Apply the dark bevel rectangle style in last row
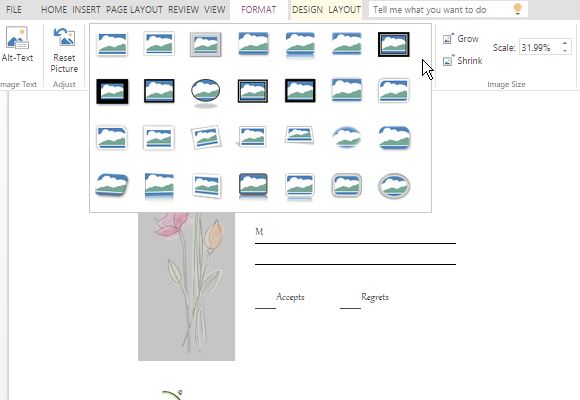 pyautogui.click(x=253, y=186)
